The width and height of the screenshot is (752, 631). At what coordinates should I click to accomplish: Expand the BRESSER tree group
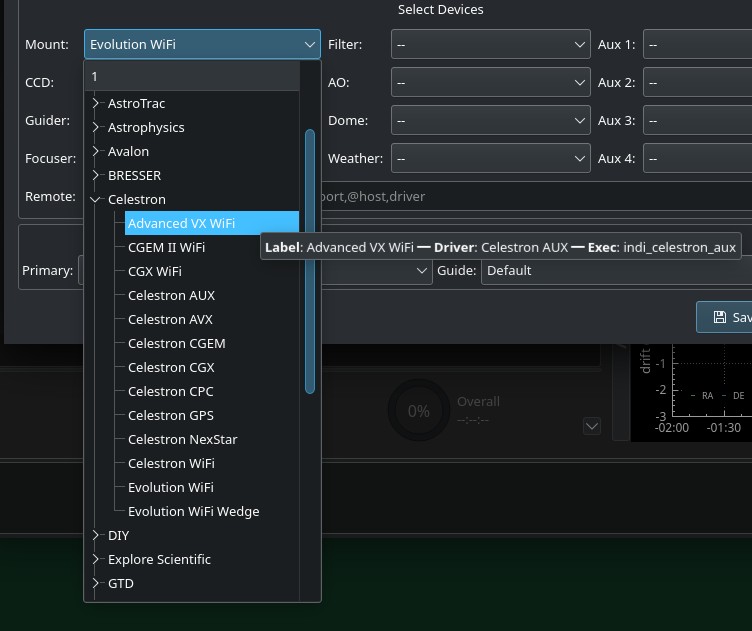point(95,175)
